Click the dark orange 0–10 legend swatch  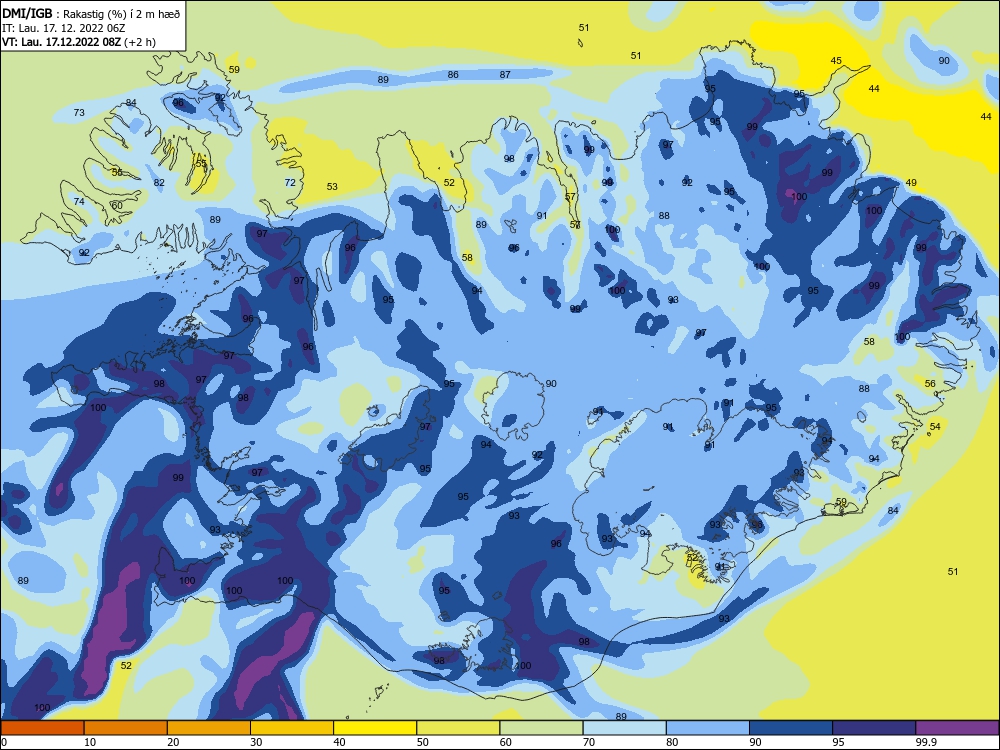coord(42,728)
